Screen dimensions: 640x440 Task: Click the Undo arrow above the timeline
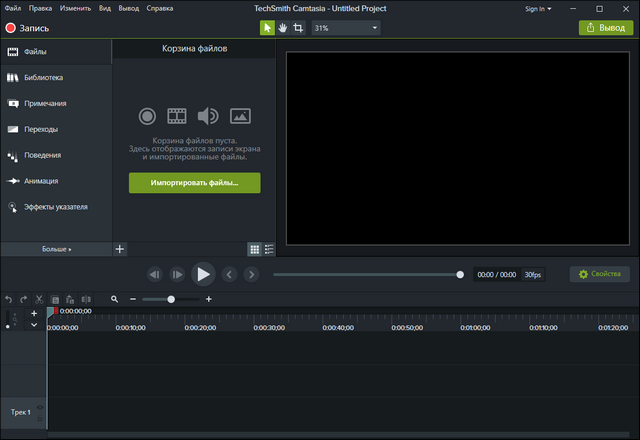coord(9,299)
